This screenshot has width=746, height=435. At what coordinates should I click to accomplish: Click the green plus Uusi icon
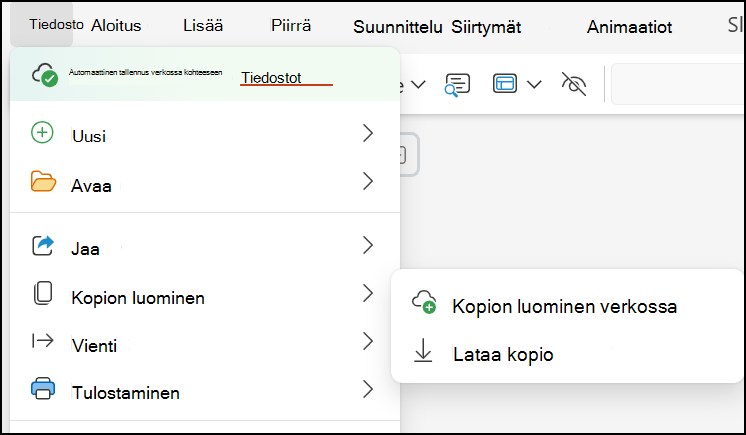tap(42, 132)
